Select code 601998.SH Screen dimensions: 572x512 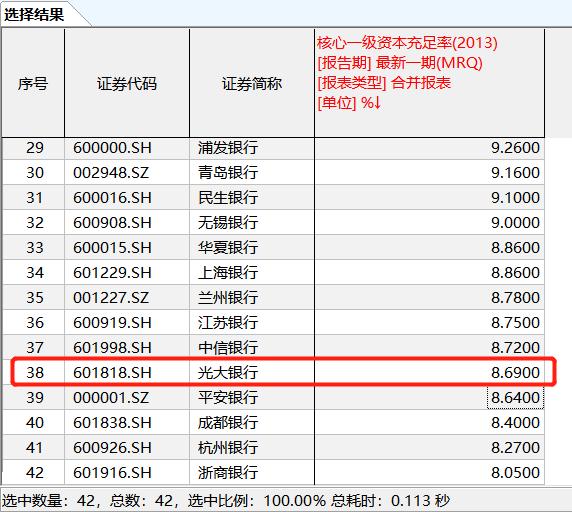[112, 348]
